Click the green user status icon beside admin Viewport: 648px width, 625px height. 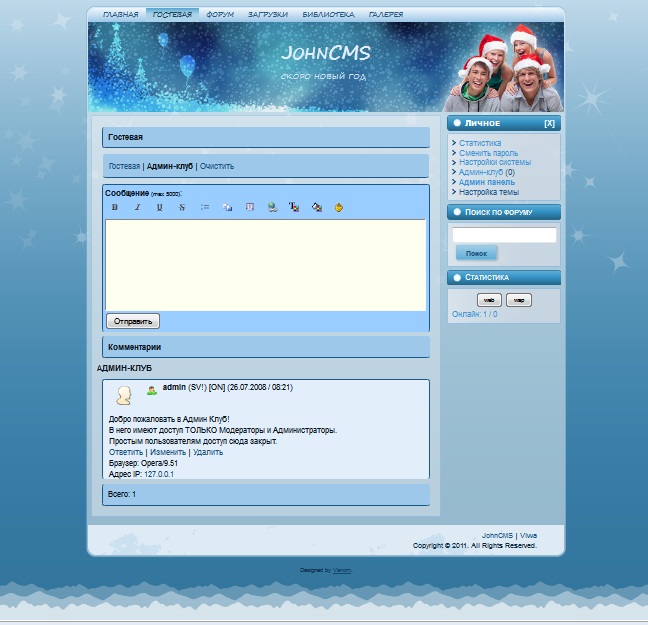[x=152, y=390]
